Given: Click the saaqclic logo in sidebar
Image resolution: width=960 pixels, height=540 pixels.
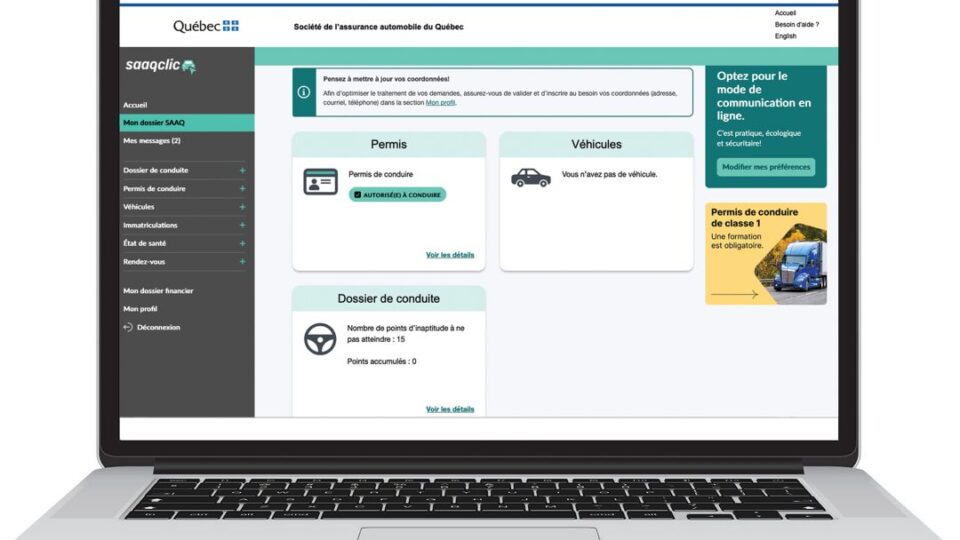Looking at the screenshot, I should pos(160,66).
